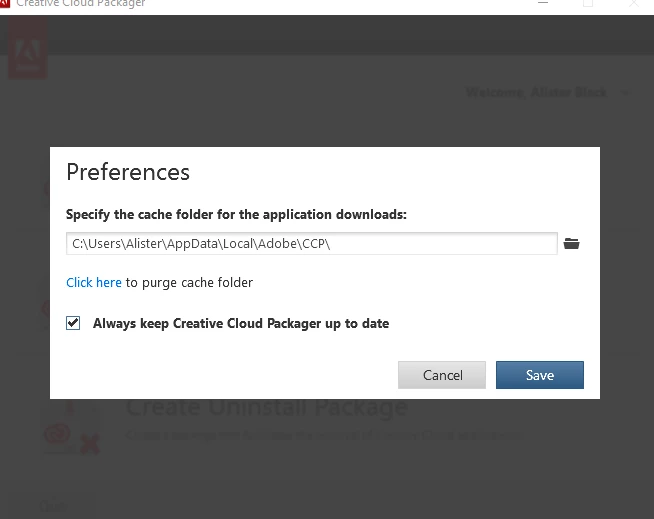Click the 'Click here' purge cache link
This screenshot has height=519, width=654.
point(94,282)
